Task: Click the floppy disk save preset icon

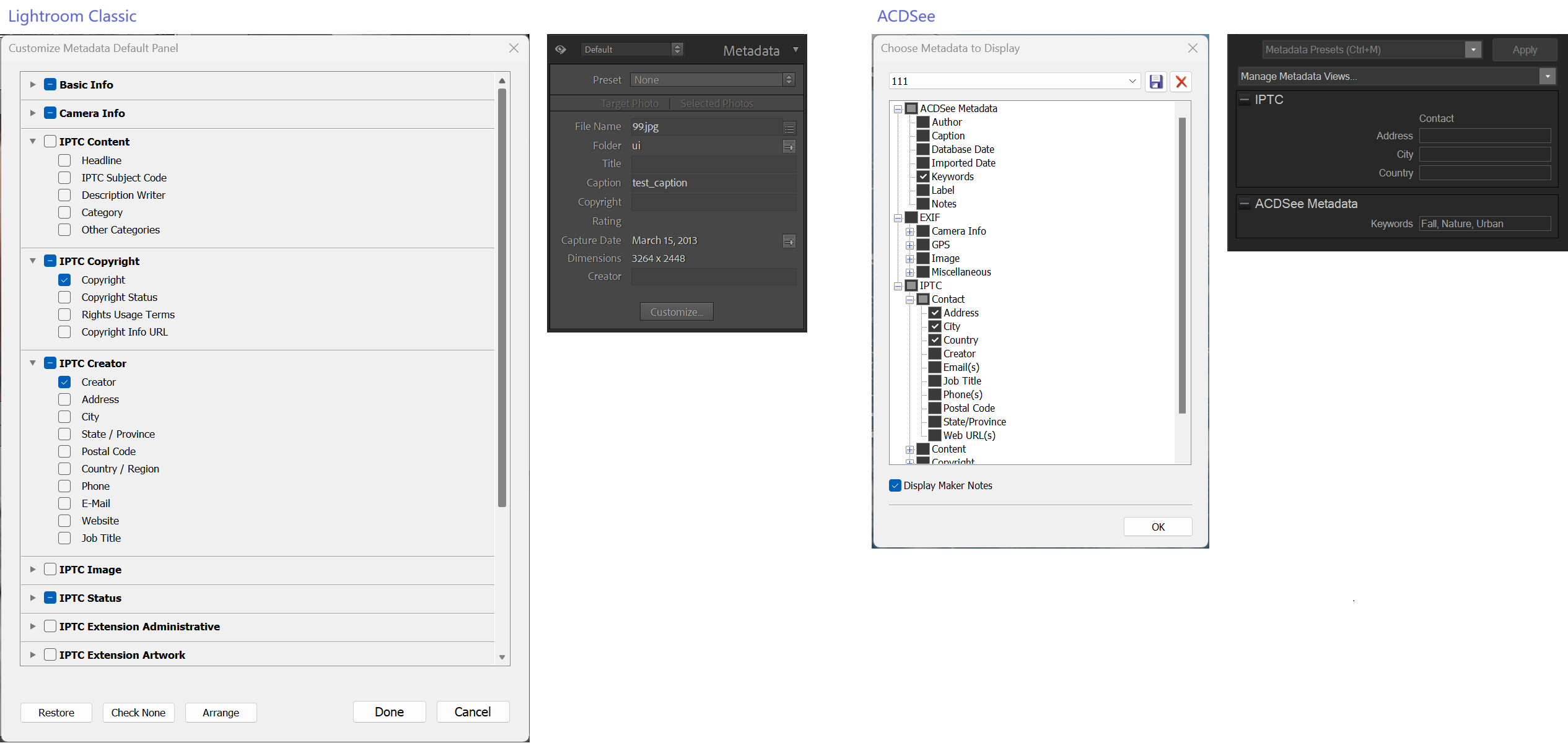Action: 1156,82
